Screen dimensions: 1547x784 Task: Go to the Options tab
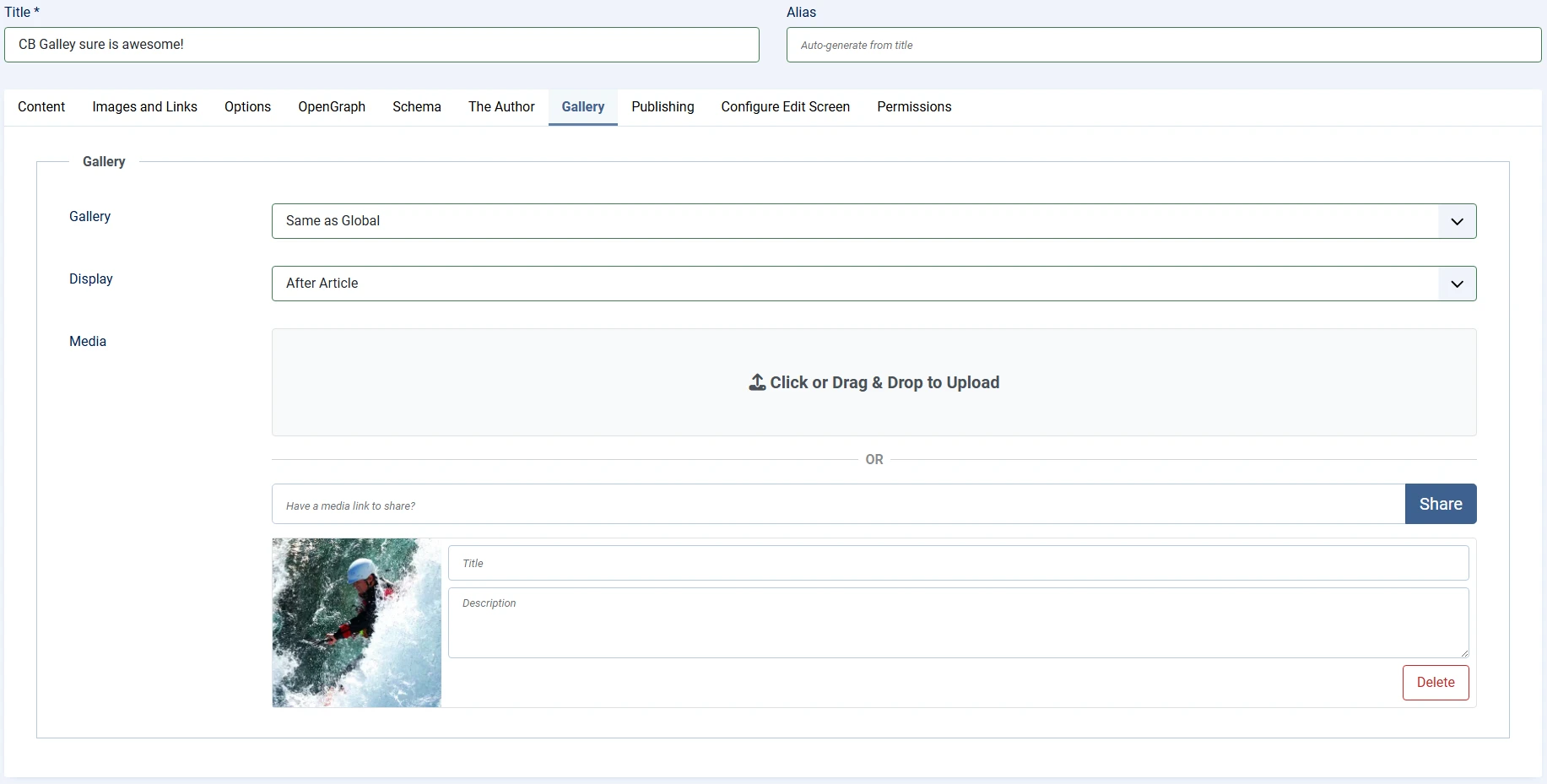pyautogui.click(x=247, y=107)
